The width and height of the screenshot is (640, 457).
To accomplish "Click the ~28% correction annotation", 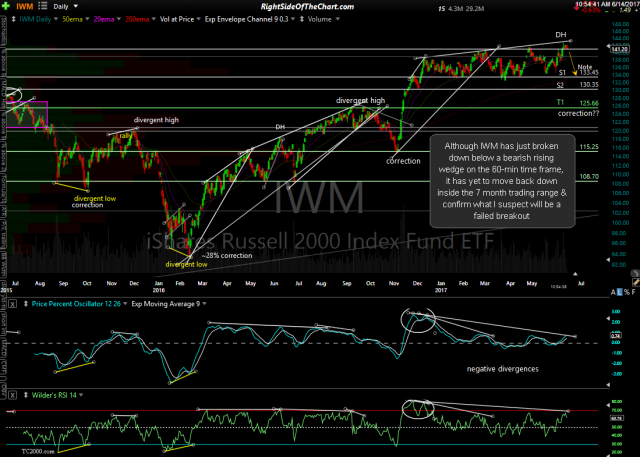I will (x=227, y=256).
